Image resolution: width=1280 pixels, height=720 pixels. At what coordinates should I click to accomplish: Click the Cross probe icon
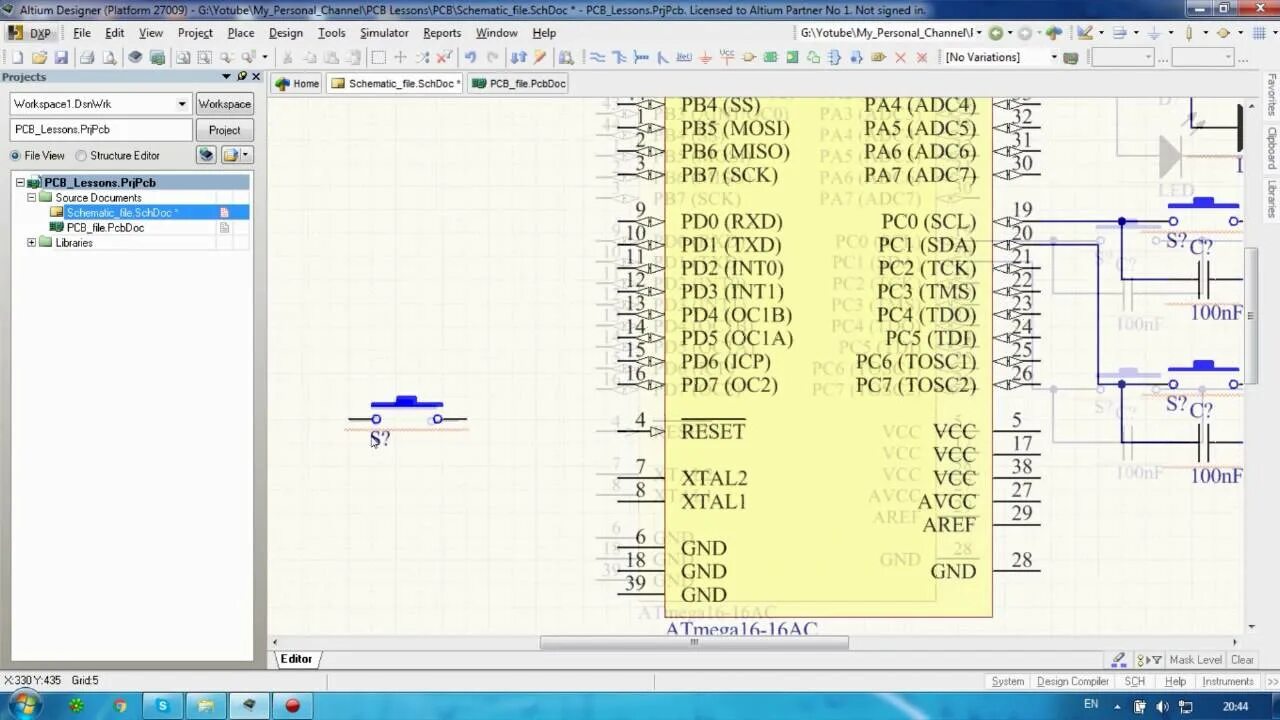539,58
